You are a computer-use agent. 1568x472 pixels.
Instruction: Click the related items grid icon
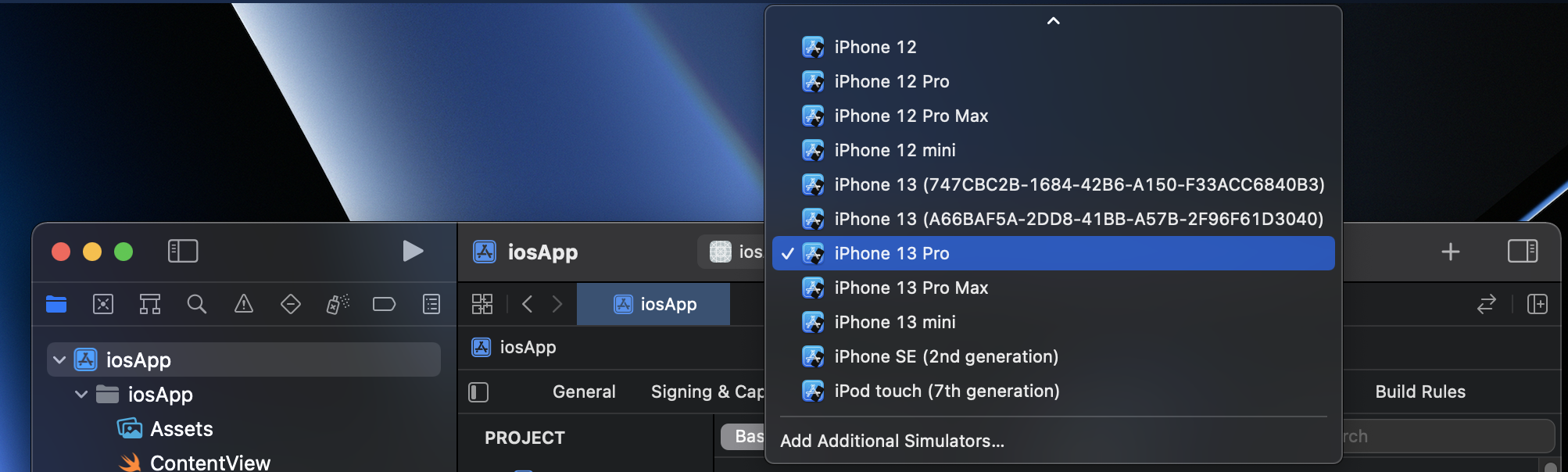(482, 304)
